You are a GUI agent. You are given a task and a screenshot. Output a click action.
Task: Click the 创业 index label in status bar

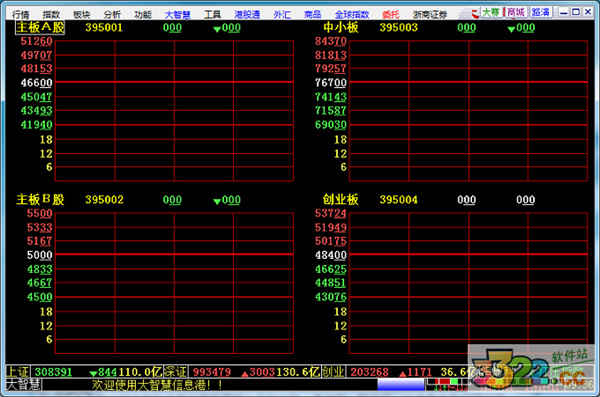coord(334,372)
